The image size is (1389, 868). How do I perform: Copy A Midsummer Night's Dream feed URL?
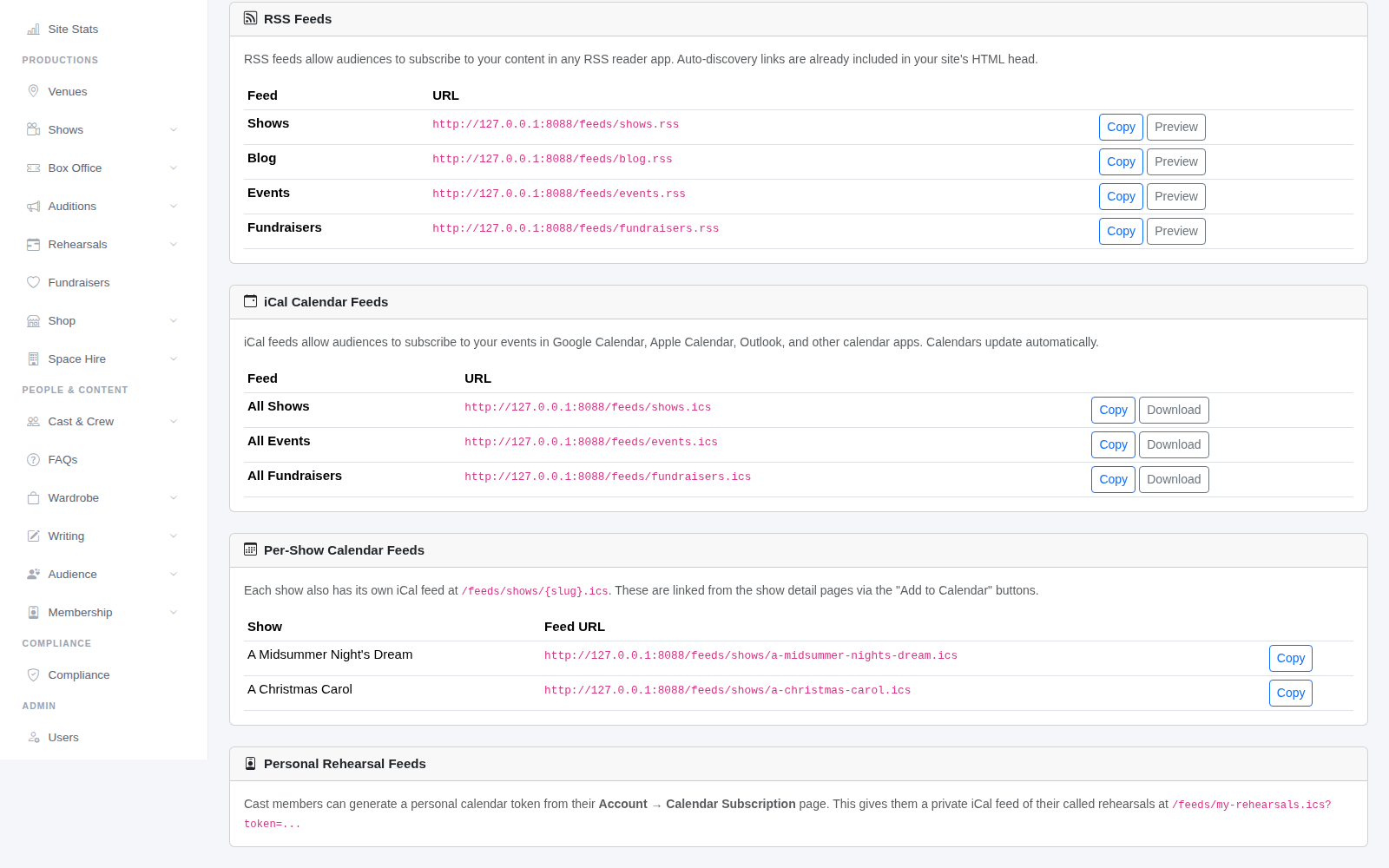(x=1291, y=658)
